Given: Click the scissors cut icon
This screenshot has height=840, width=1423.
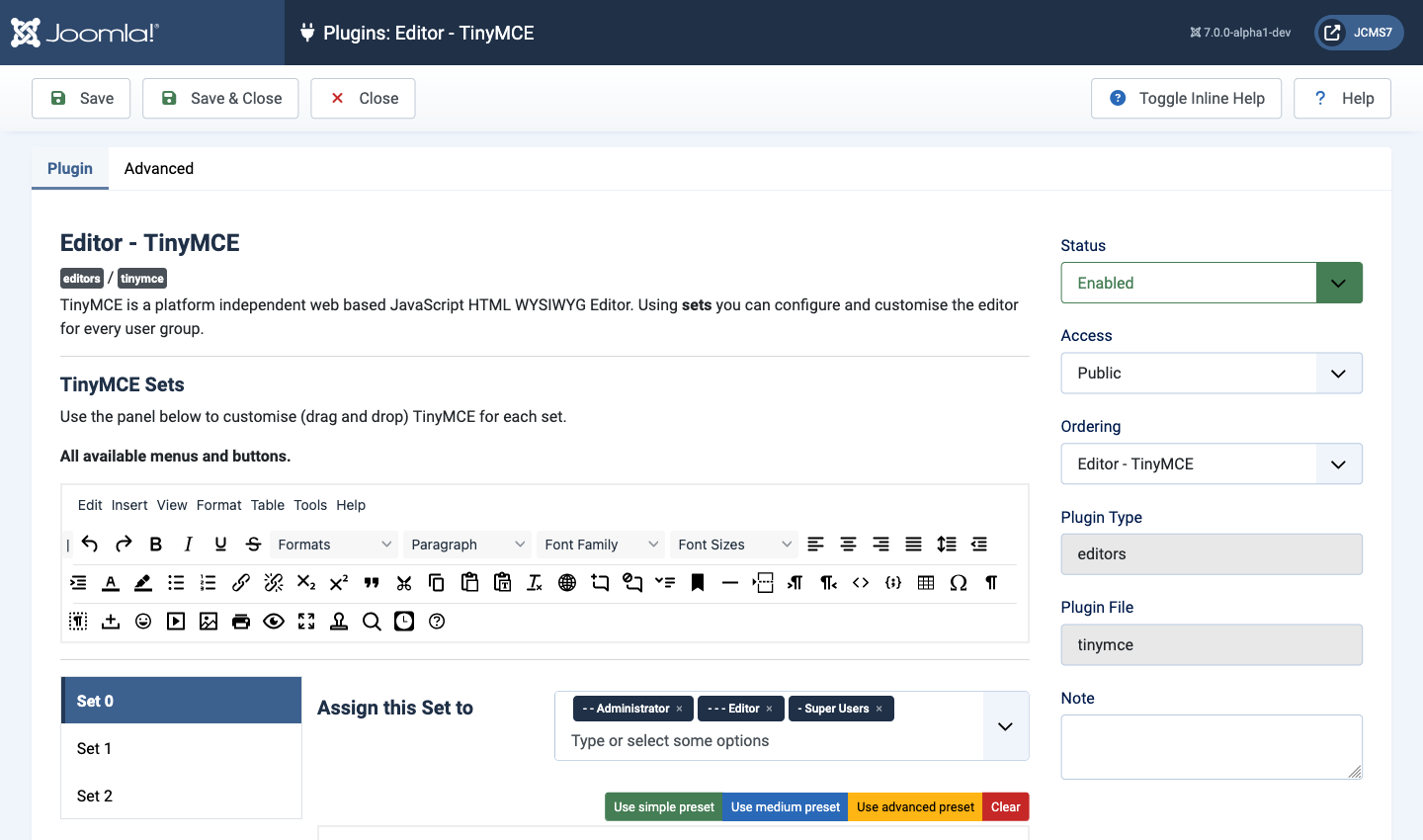Looking at the screenshot, I should point(404,582).
